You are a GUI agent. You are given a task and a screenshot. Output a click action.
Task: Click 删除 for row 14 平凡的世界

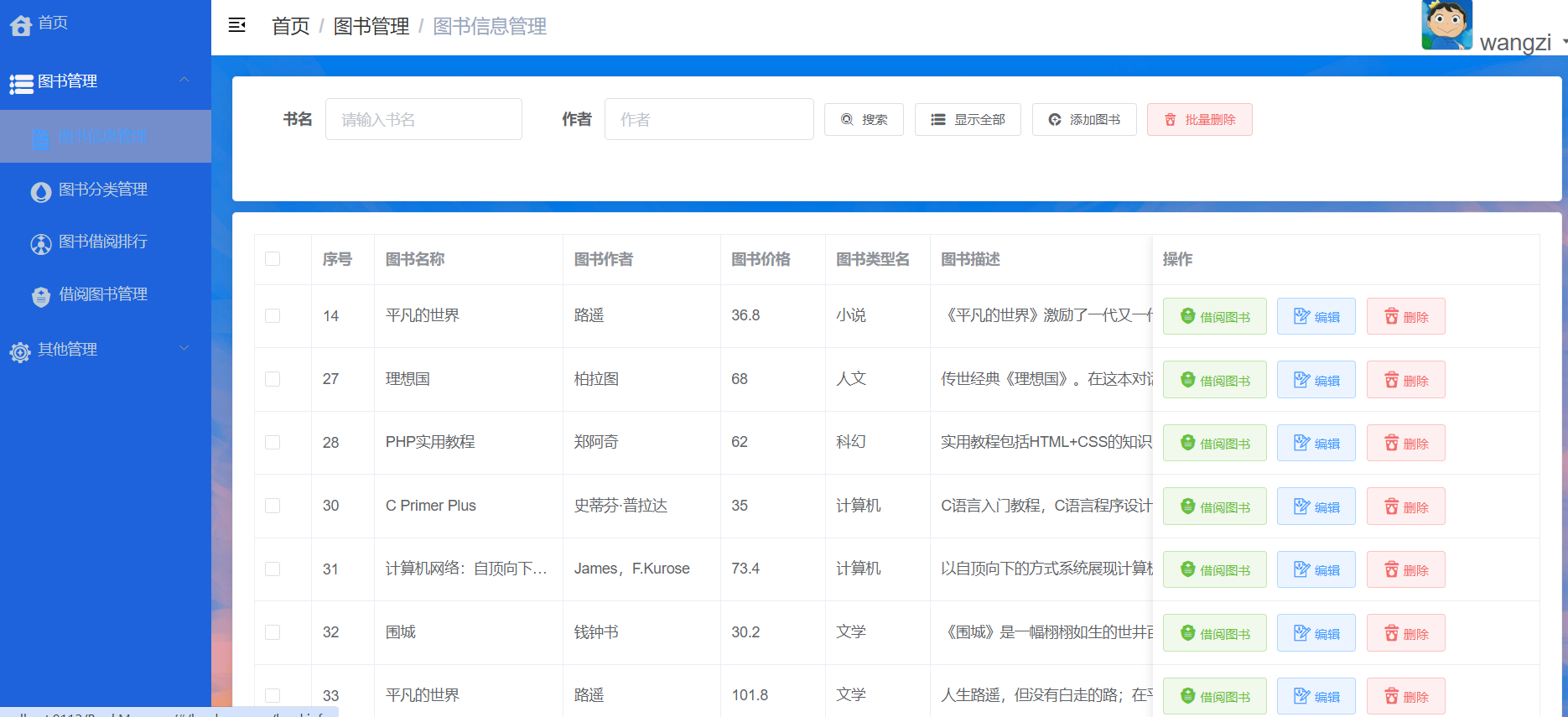(1406, 316)
